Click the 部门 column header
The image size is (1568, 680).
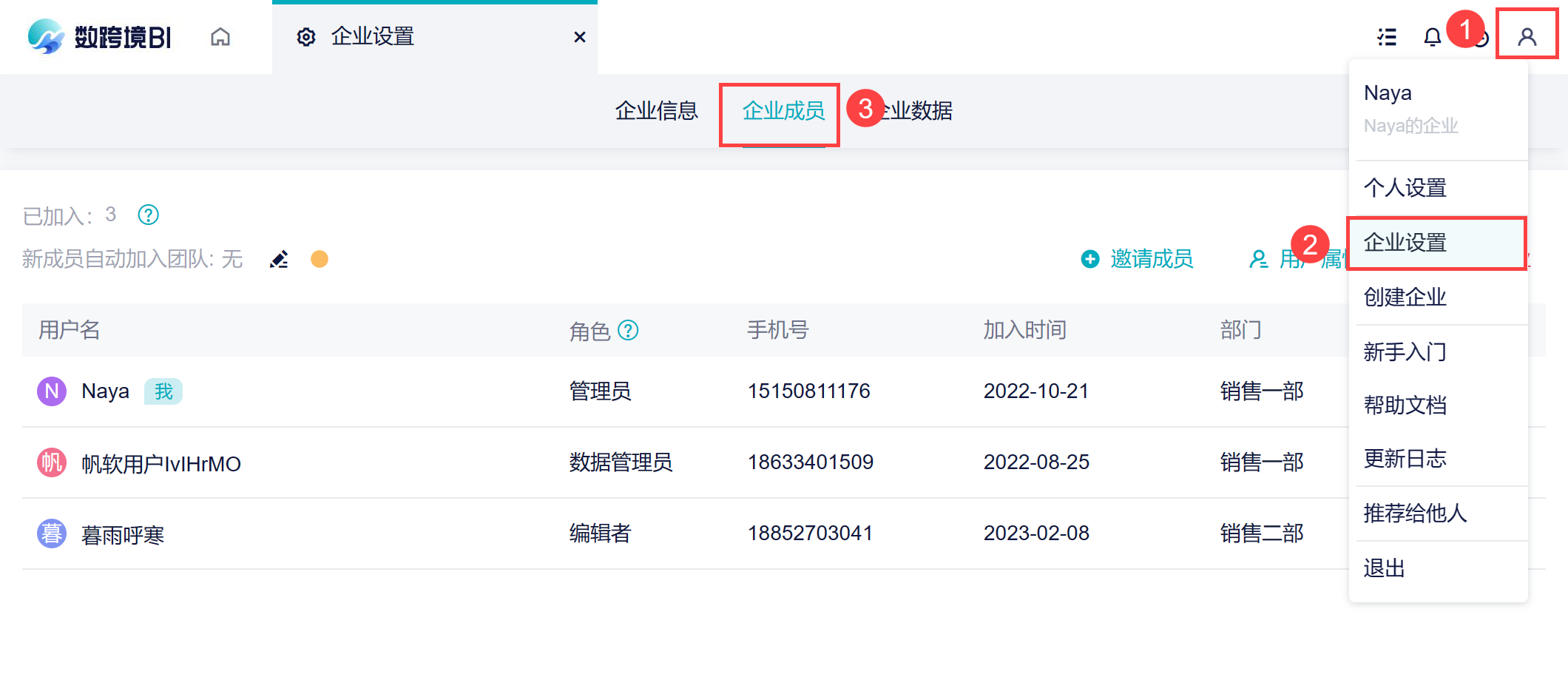pyautogui.click(x=1241, y=330)
